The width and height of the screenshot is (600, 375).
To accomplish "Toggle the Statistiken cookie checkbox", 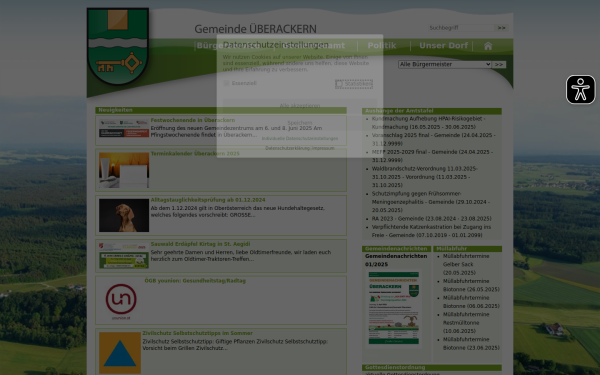I will [339, 83].
